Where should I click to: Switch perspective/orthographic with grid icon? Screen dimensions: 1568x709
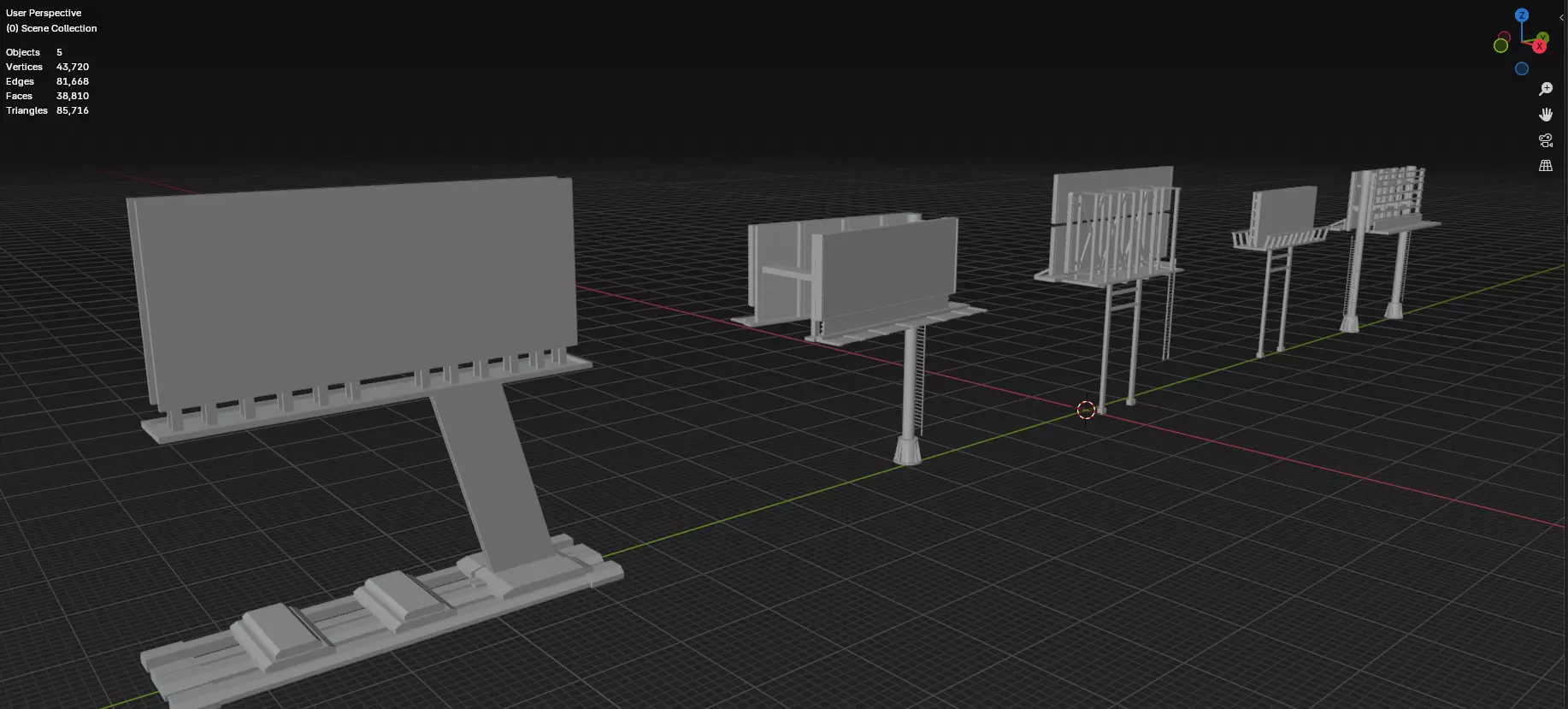(1546, 166)
